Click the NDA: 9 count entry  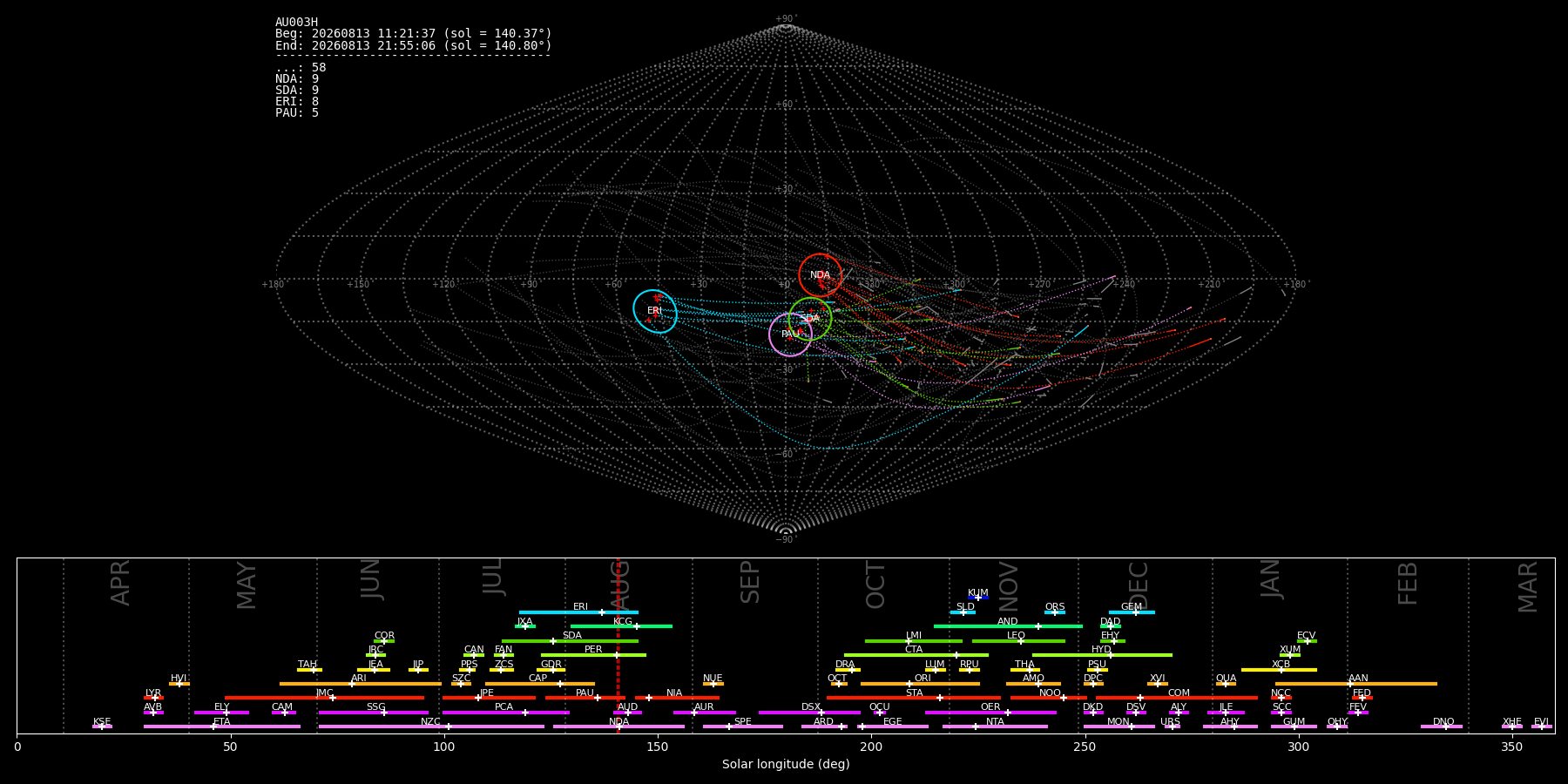[x=297, y=79]
